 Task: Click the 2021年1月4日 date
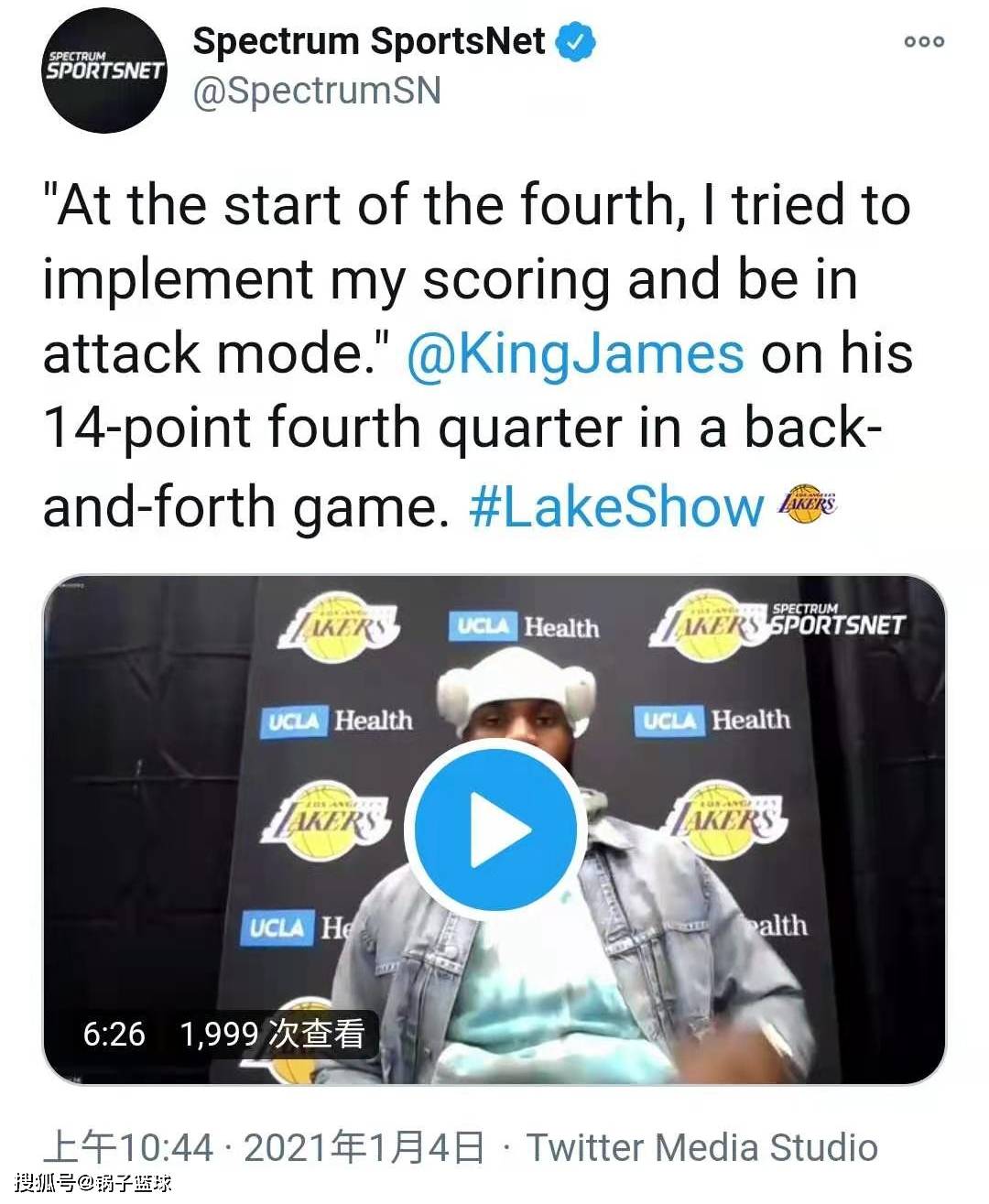(x=364, y=1147)
